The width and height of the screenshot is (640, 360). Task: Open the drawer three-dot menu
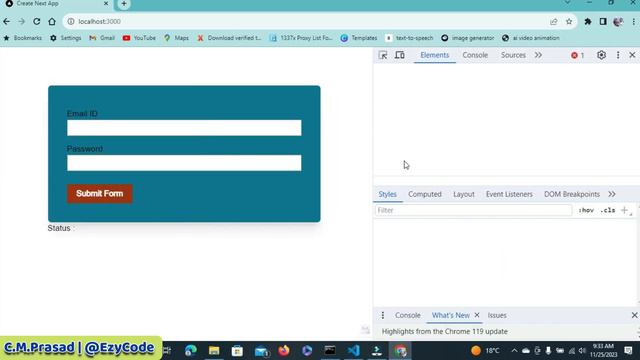tap(383, 315)
